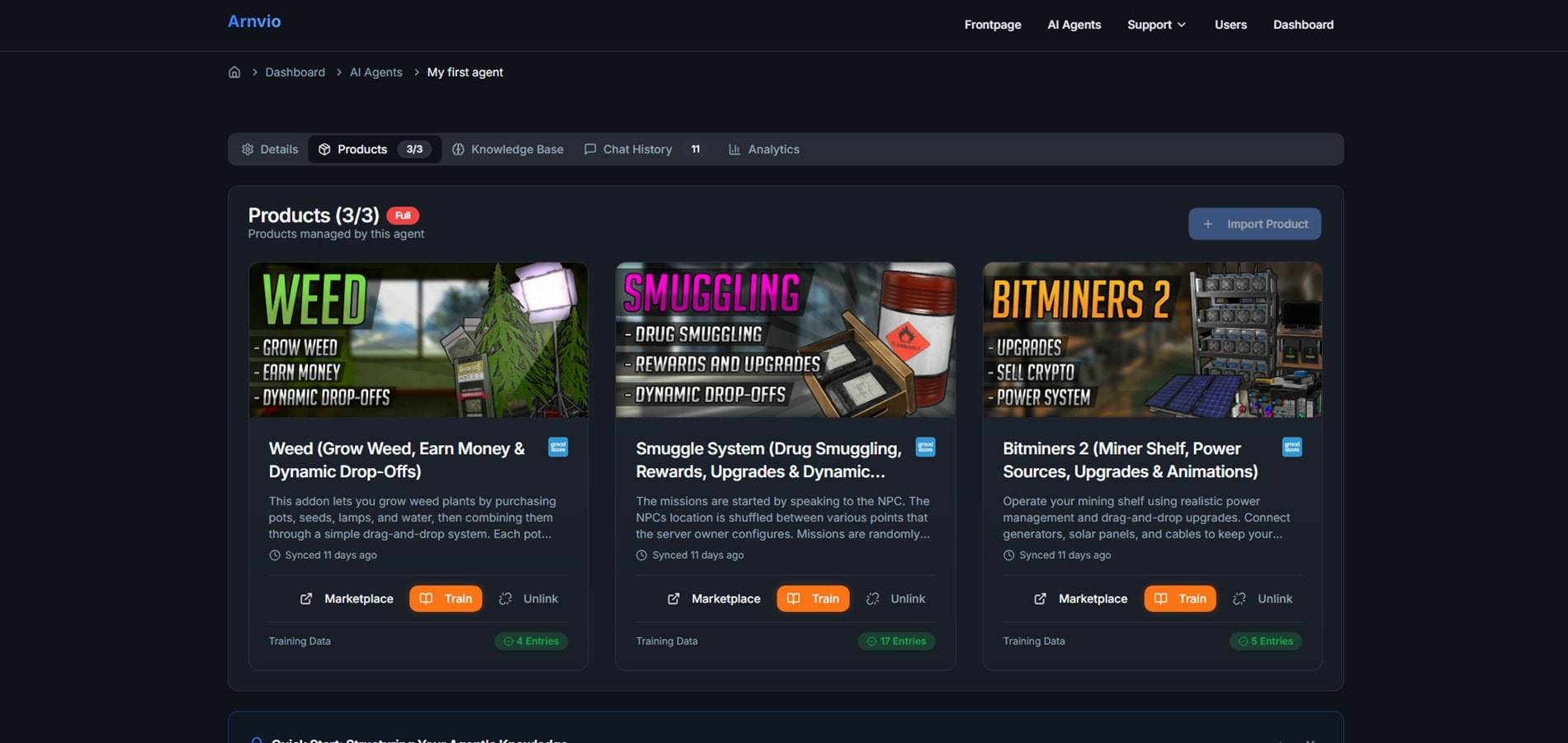Click "Products managed by this agent" subtitle

point(336,234)
